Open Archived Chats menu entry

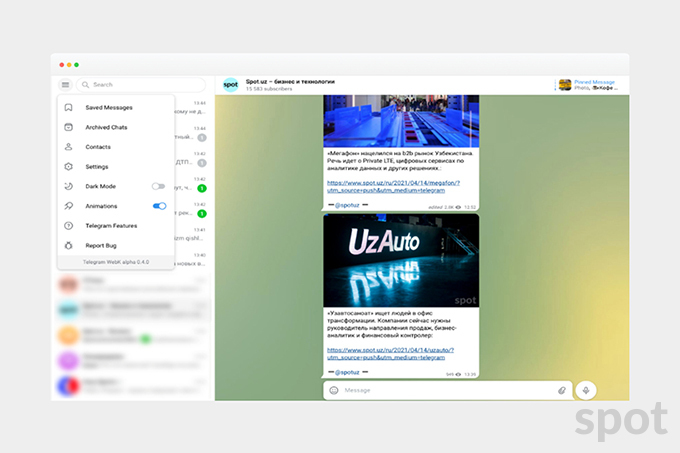point(116,127)
